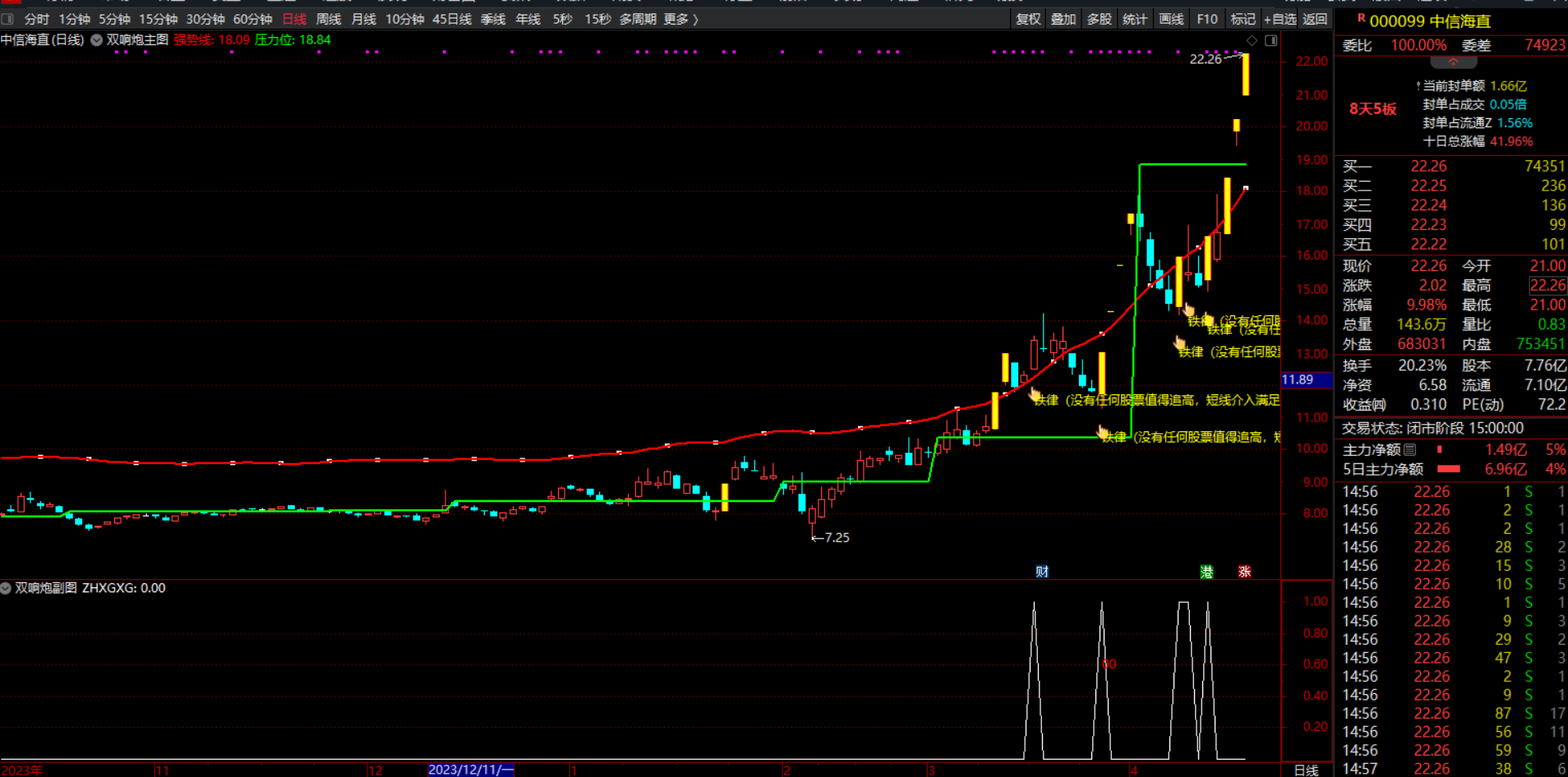Open the 复权 adjustment menu
The height and width of the screenshot is (777, 1568).
click(x=1028, y=19)
